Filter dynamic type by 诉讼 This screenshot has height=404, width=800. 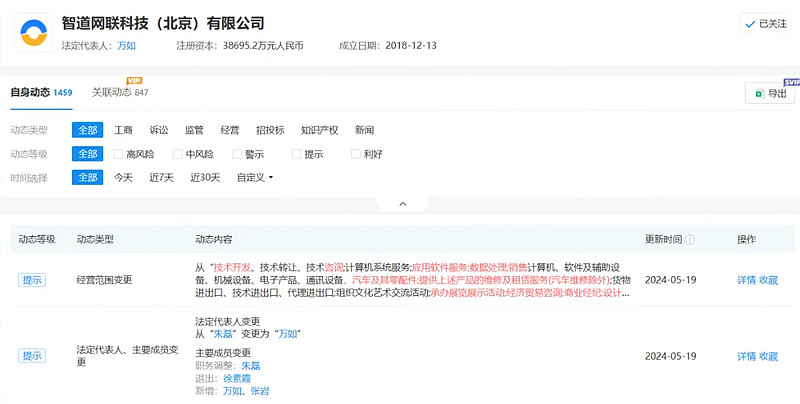159,130
